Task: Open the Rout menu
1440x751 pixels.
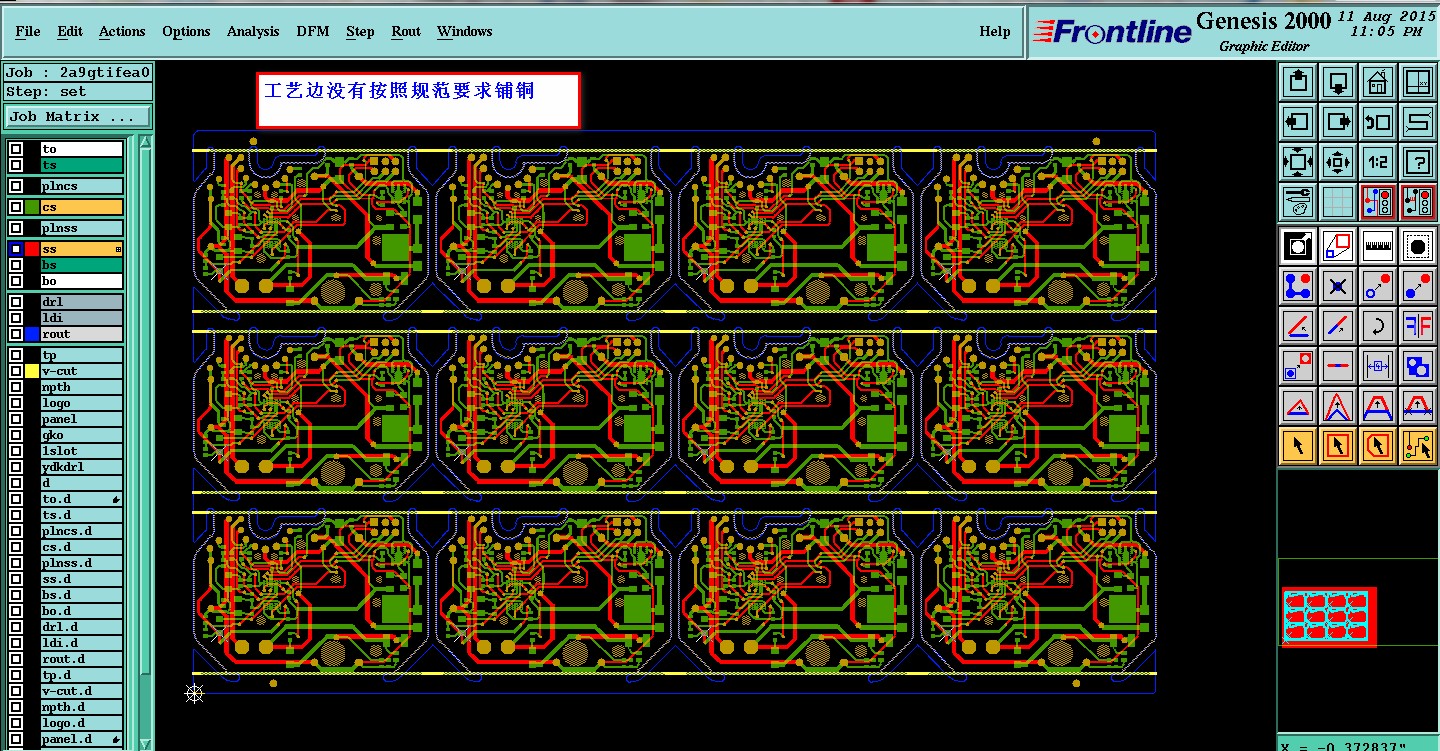Action: [406, 31]
